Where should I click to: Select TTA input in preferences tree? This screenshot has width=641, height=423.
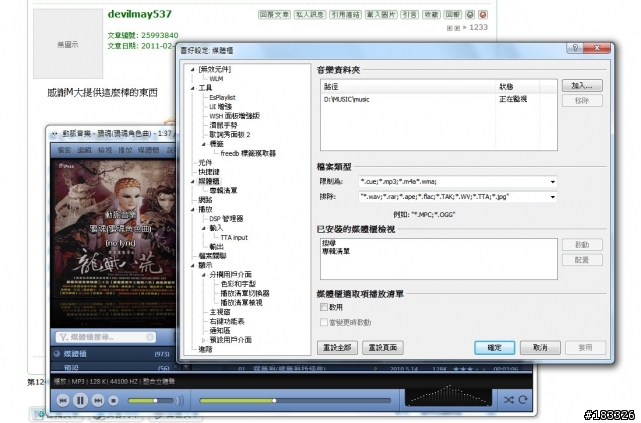(x=234, y=237)
